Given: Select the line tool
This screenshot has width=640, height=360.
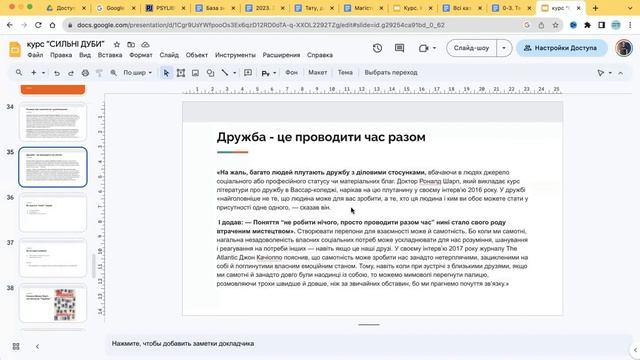Looking at the screenshot, I should (x=225, y=73).
